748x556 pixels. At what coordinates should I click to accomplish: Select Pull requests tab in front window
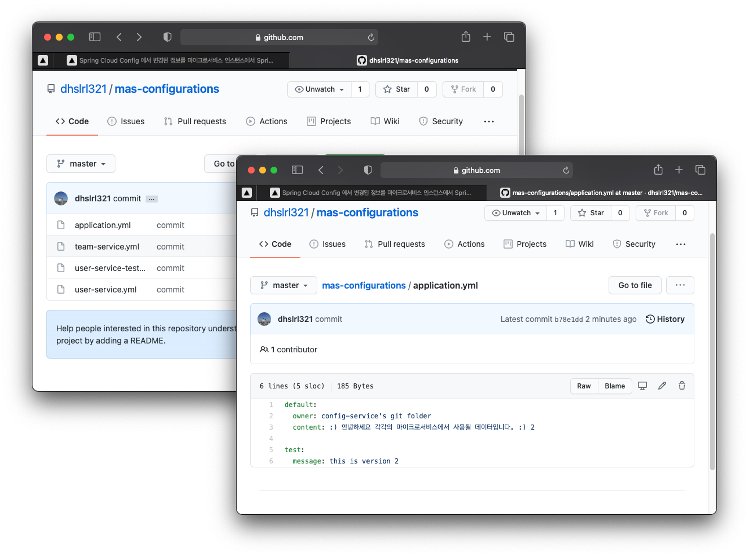point(395,244)
